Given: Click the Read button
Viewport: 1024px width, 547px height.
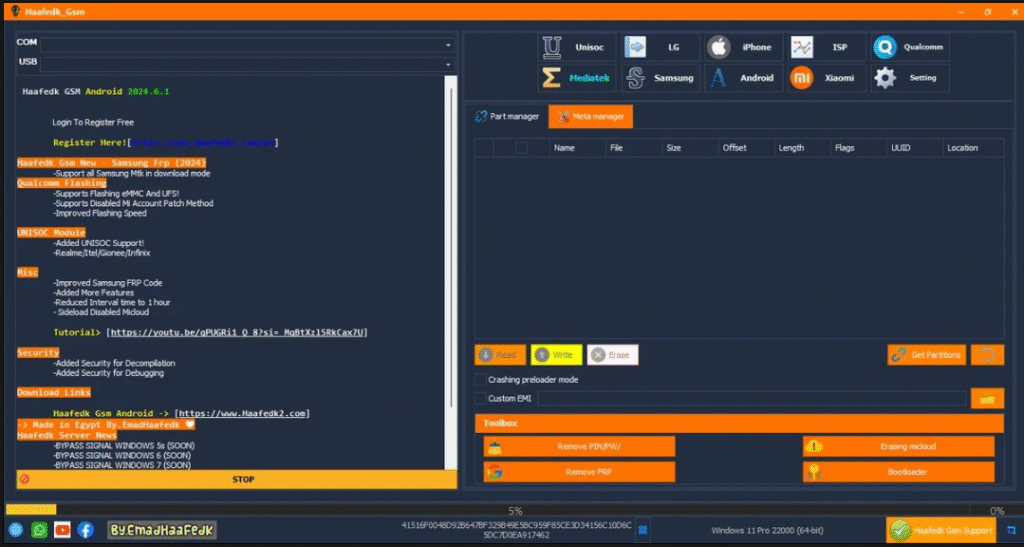Looking at the screenshot, I should [x=500, y=355].
